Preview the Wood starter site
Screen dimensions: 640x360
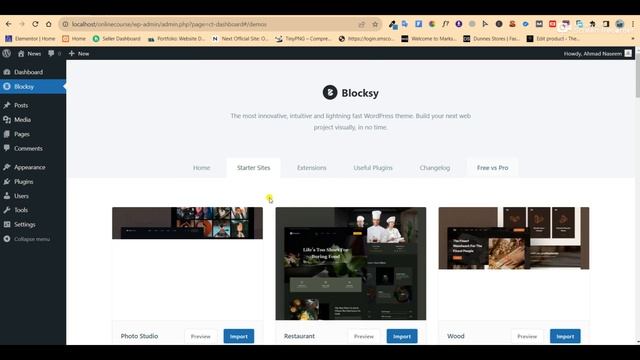coord(527,336)
